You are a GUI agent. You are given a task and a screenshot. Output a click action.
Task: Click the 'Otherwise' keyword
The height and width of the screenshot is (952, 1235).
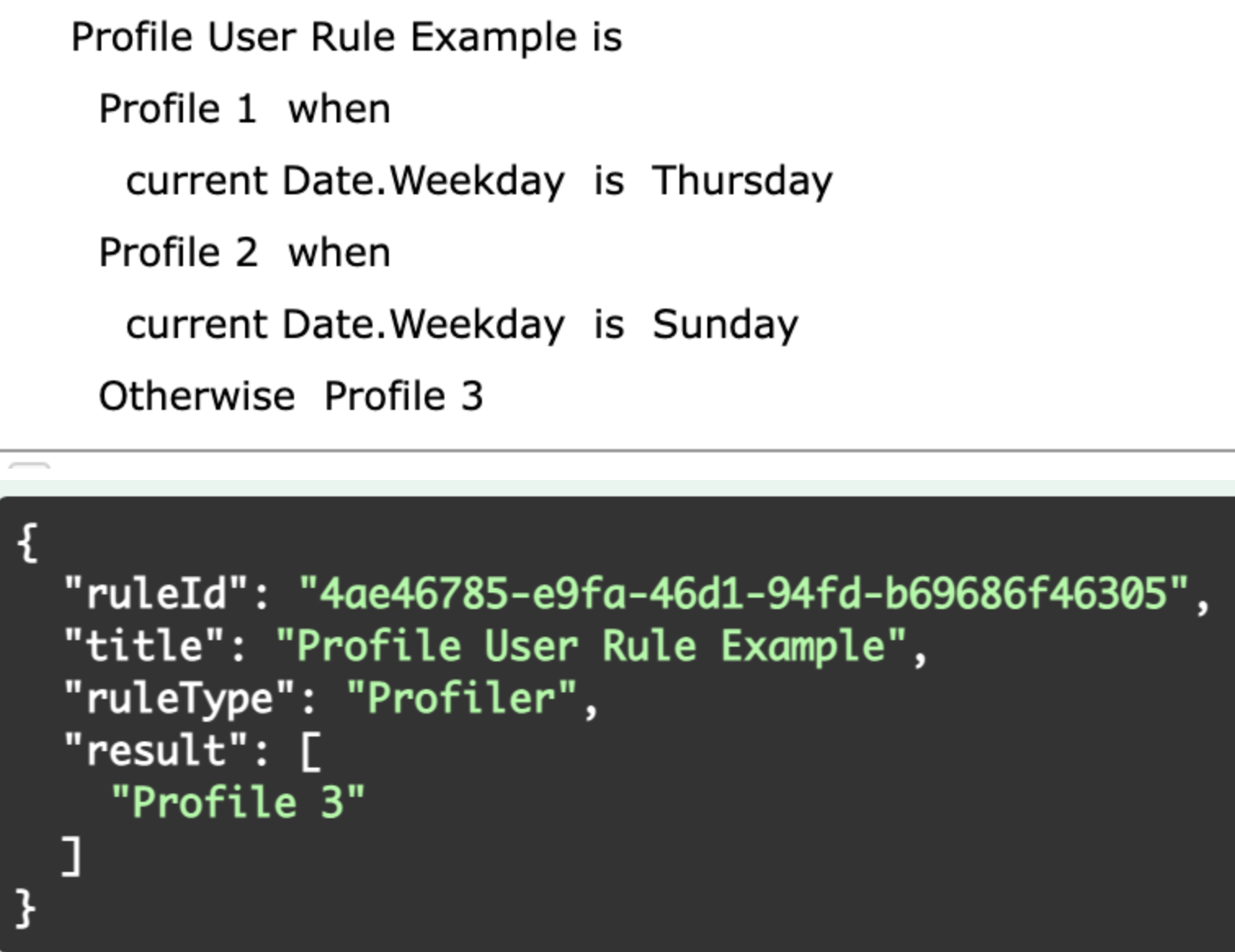tap(196, 397)
